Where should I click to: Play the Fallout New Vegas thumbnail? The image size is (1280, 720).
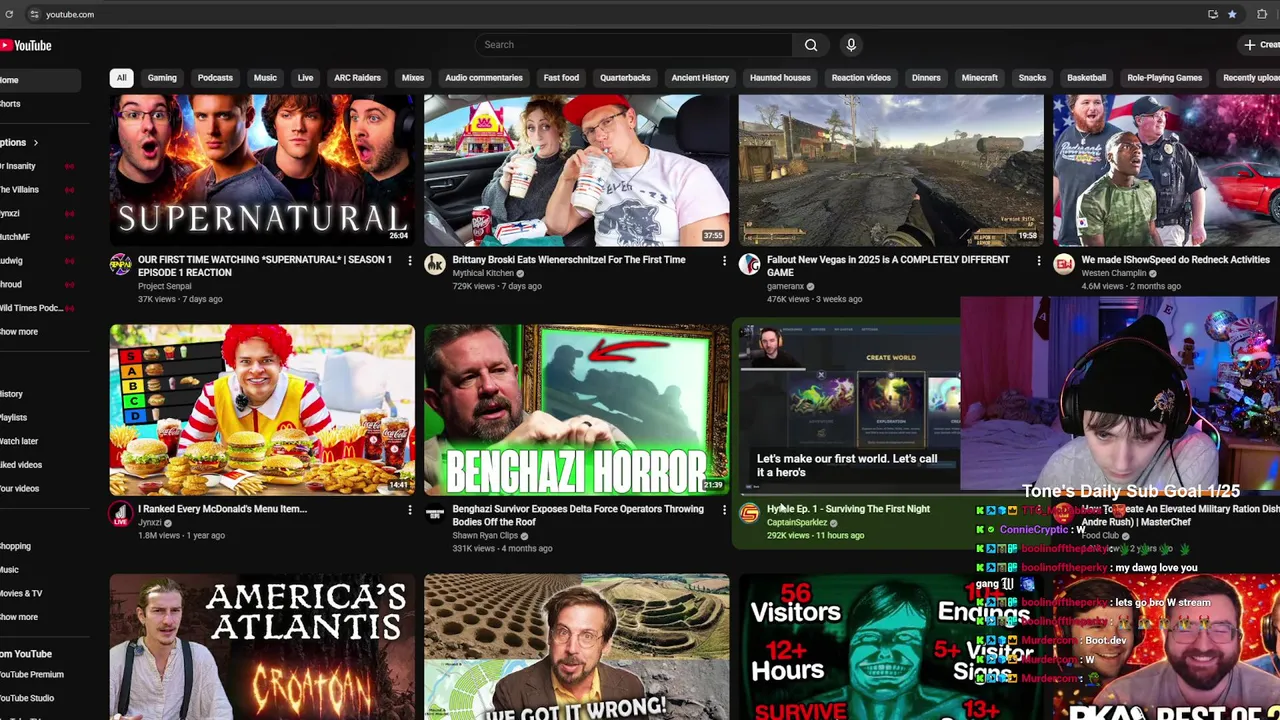891,170
